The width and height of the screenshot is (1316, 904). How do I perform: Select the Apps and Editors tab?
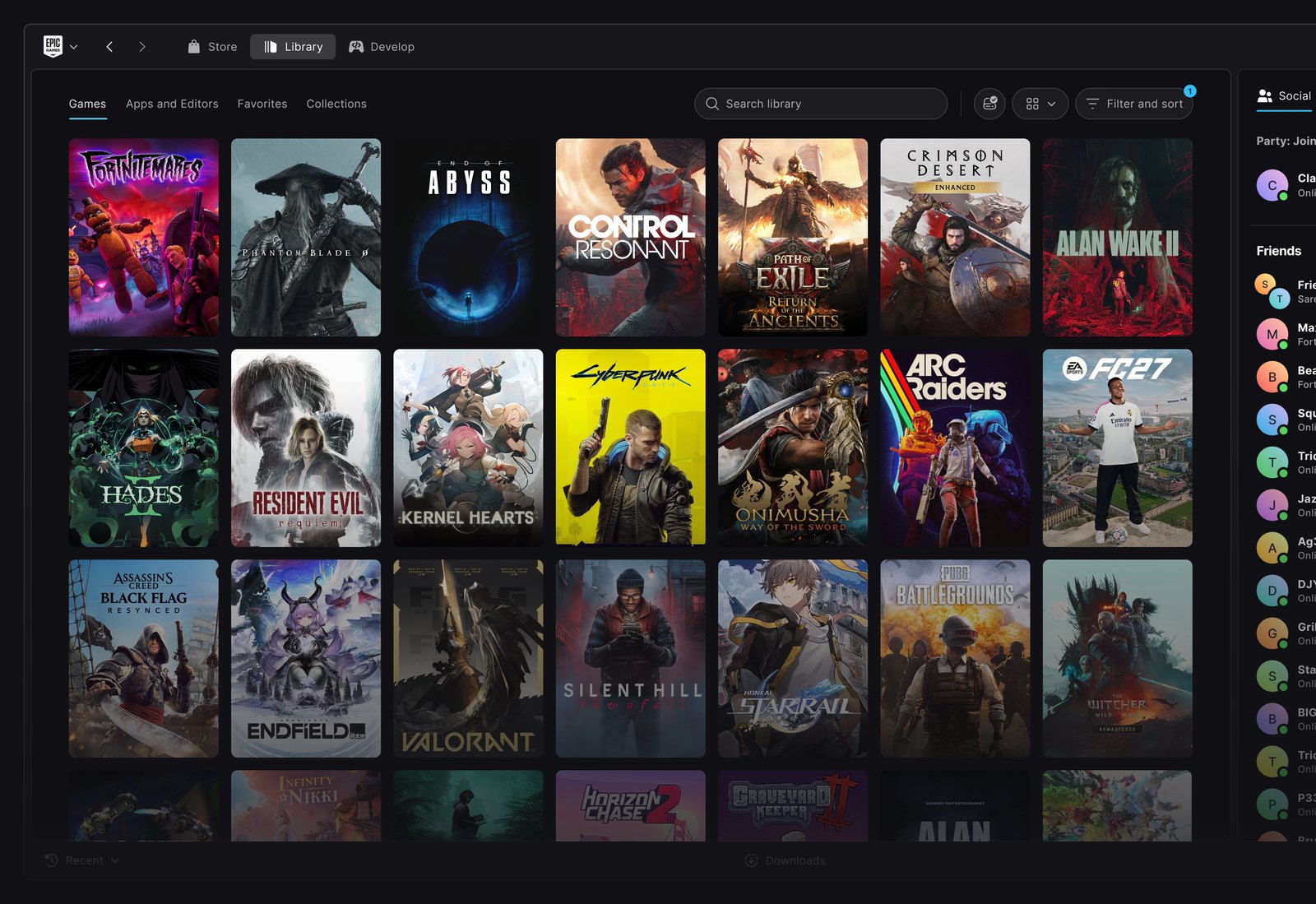coord(172,104)
